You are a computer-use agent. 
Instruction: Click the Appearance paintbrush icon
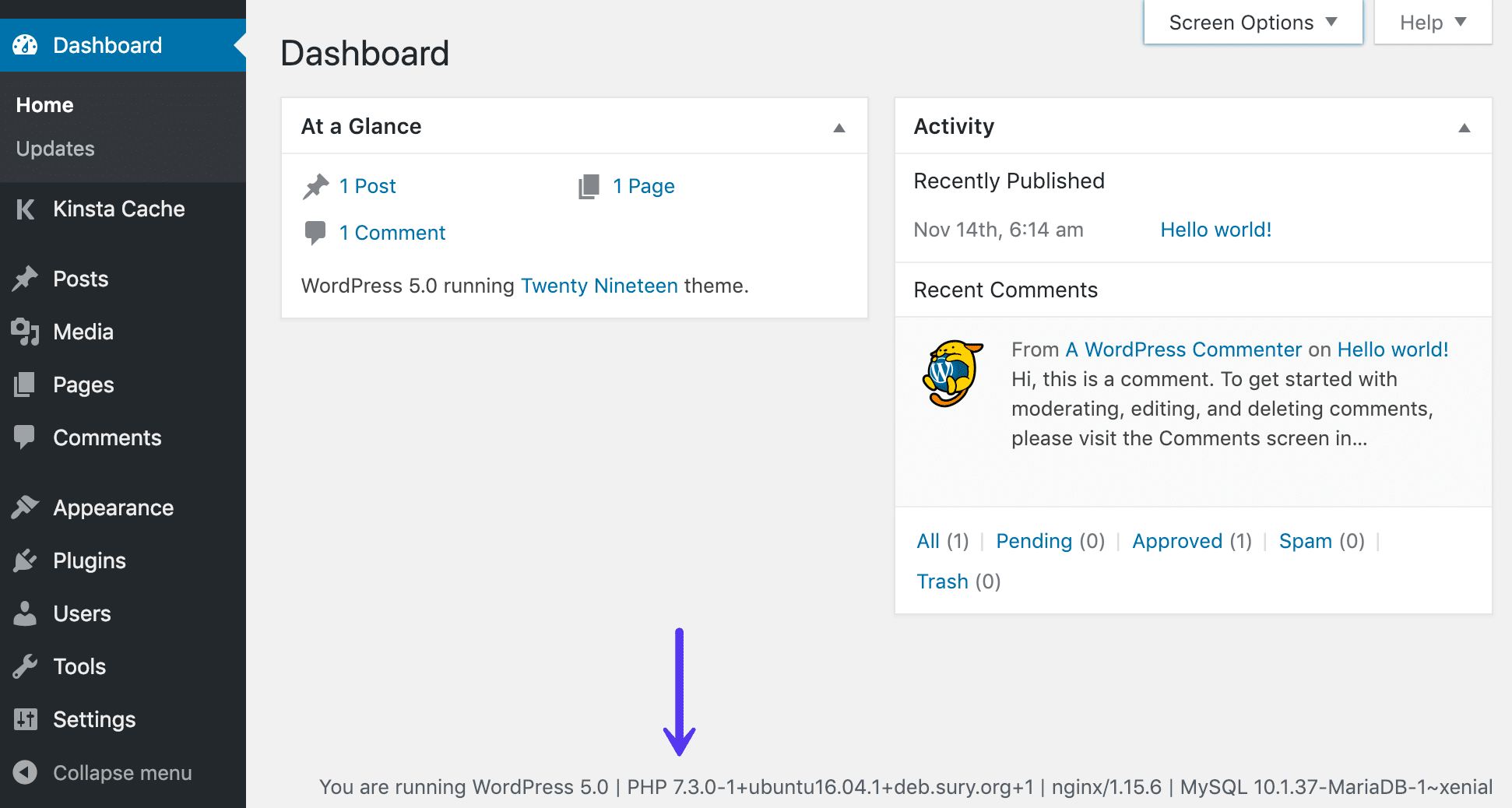point(26,508)
